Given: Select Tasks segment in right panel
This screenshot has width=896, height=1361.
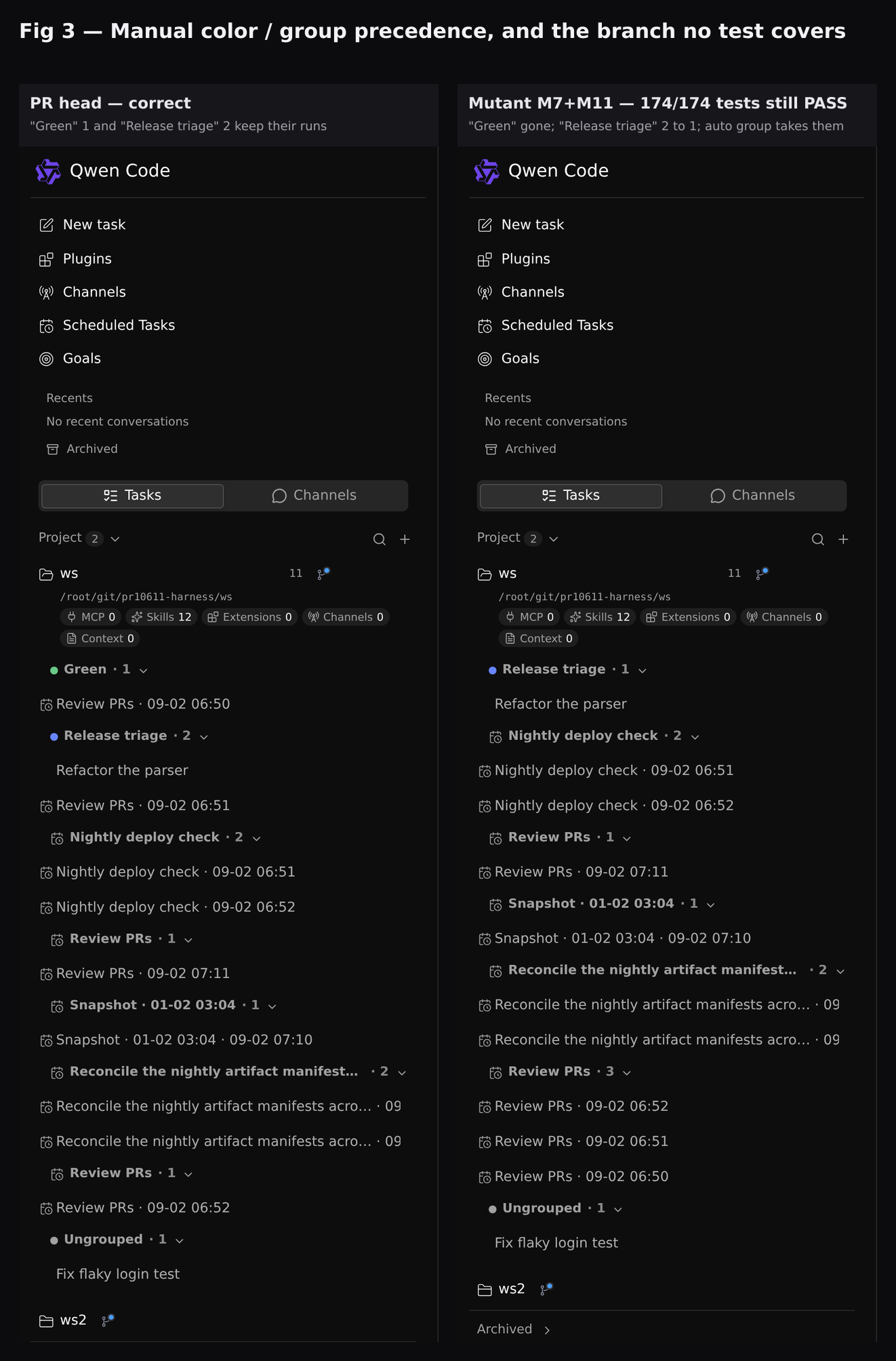Looking at the screenshot, I should point(571,496).
